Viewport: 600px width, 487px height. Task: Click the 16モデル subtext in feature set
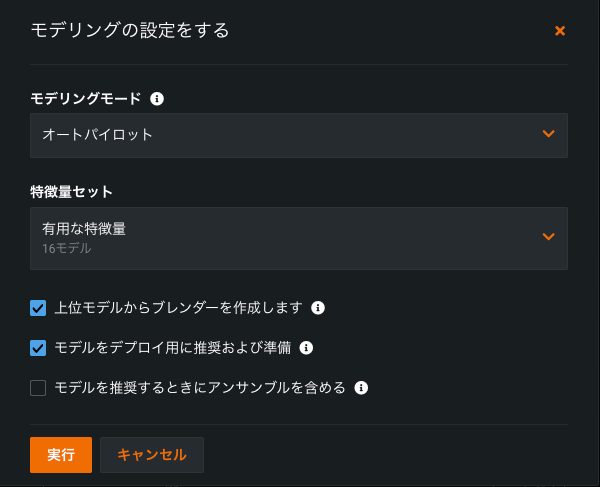[x=66, y=248]
